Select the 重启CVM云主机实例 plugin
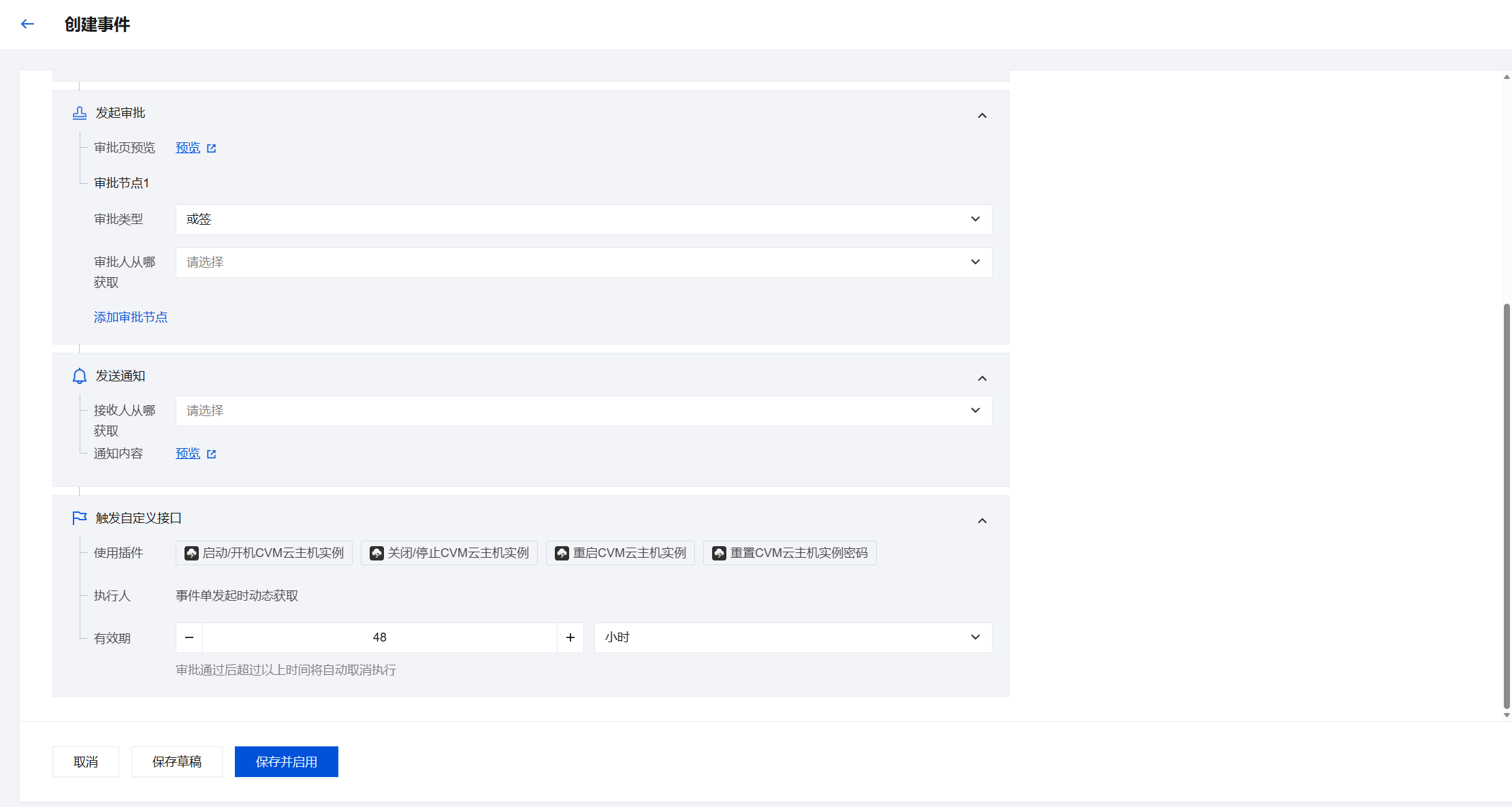1512x807 pixels. click(620, 553)
